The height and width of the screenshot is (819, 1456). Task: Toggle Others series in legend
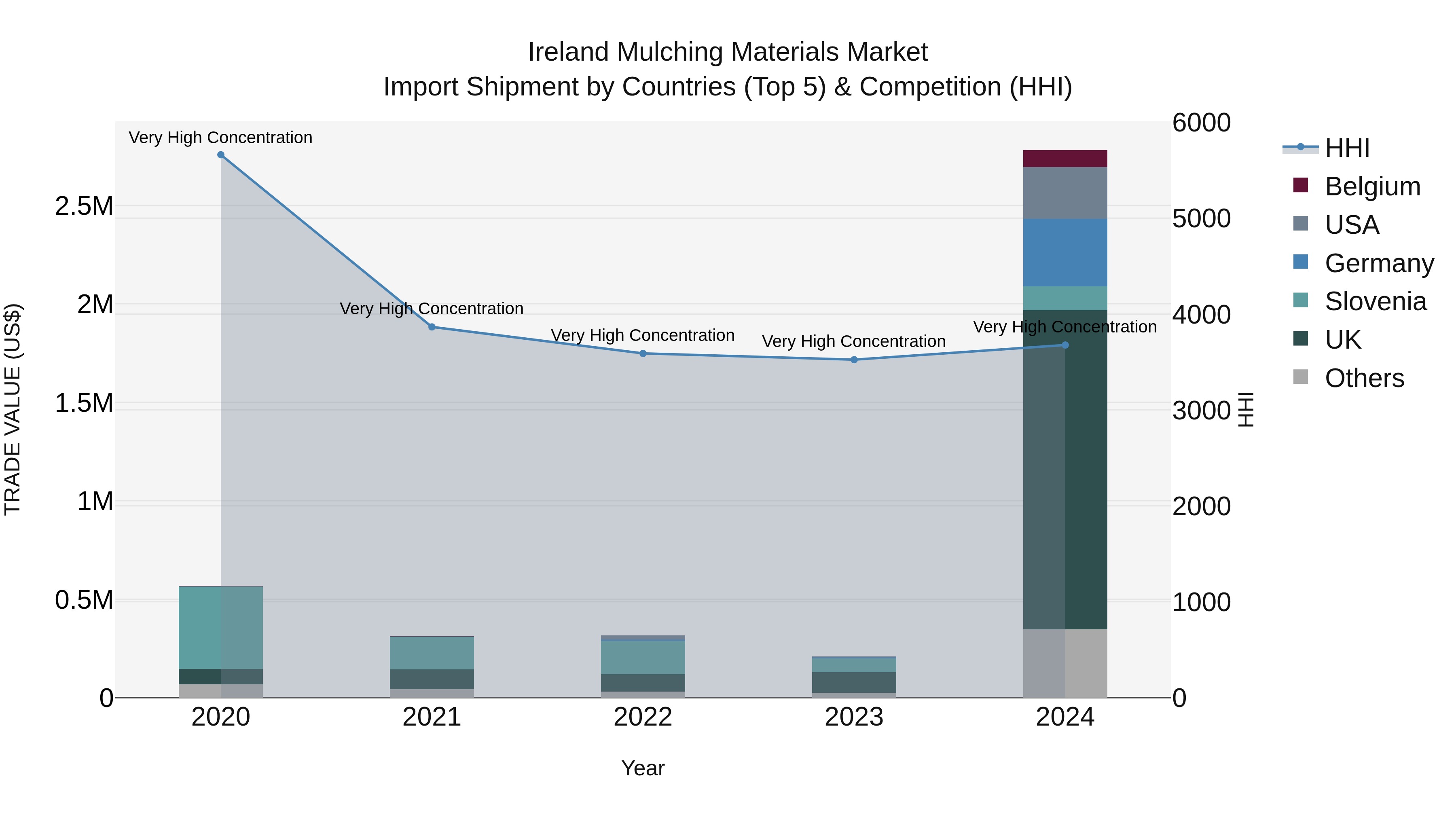pyautogui.click(x=1348, y=378)
